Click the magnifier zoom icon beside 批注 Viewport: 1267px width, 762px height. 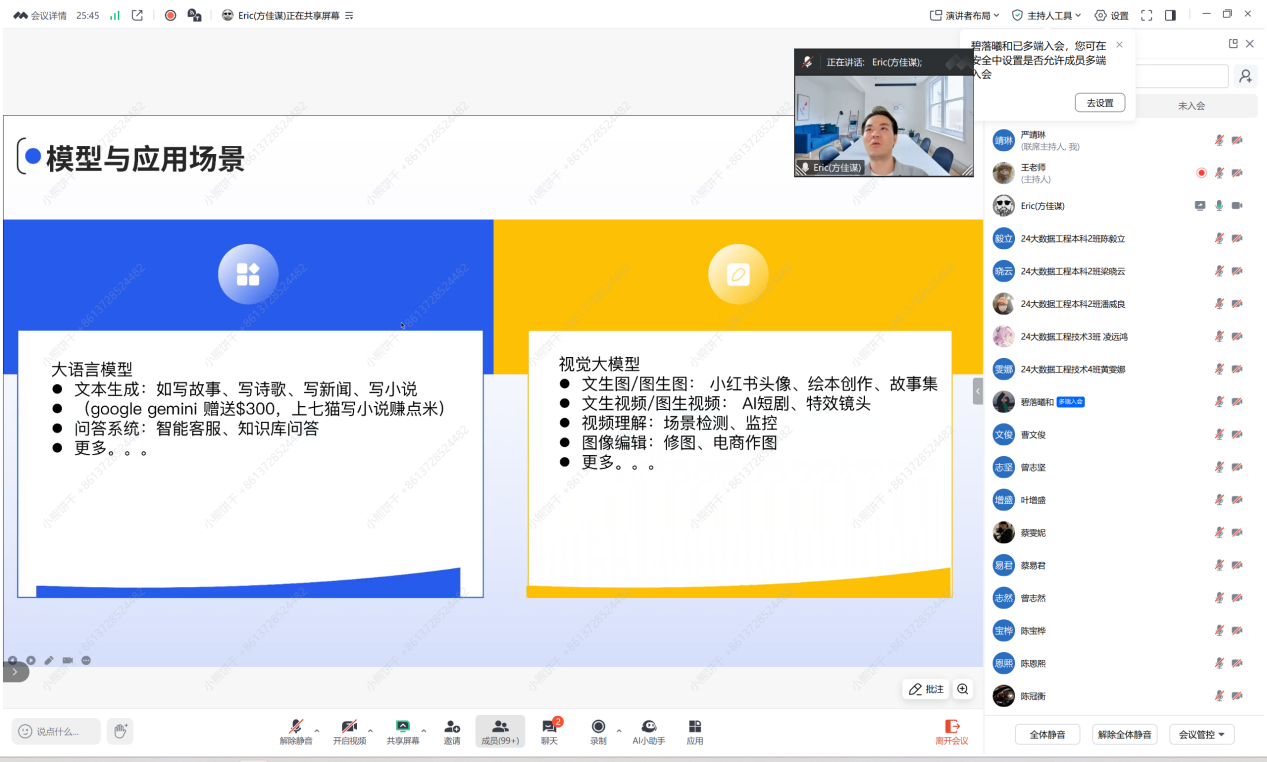[962, 689]
